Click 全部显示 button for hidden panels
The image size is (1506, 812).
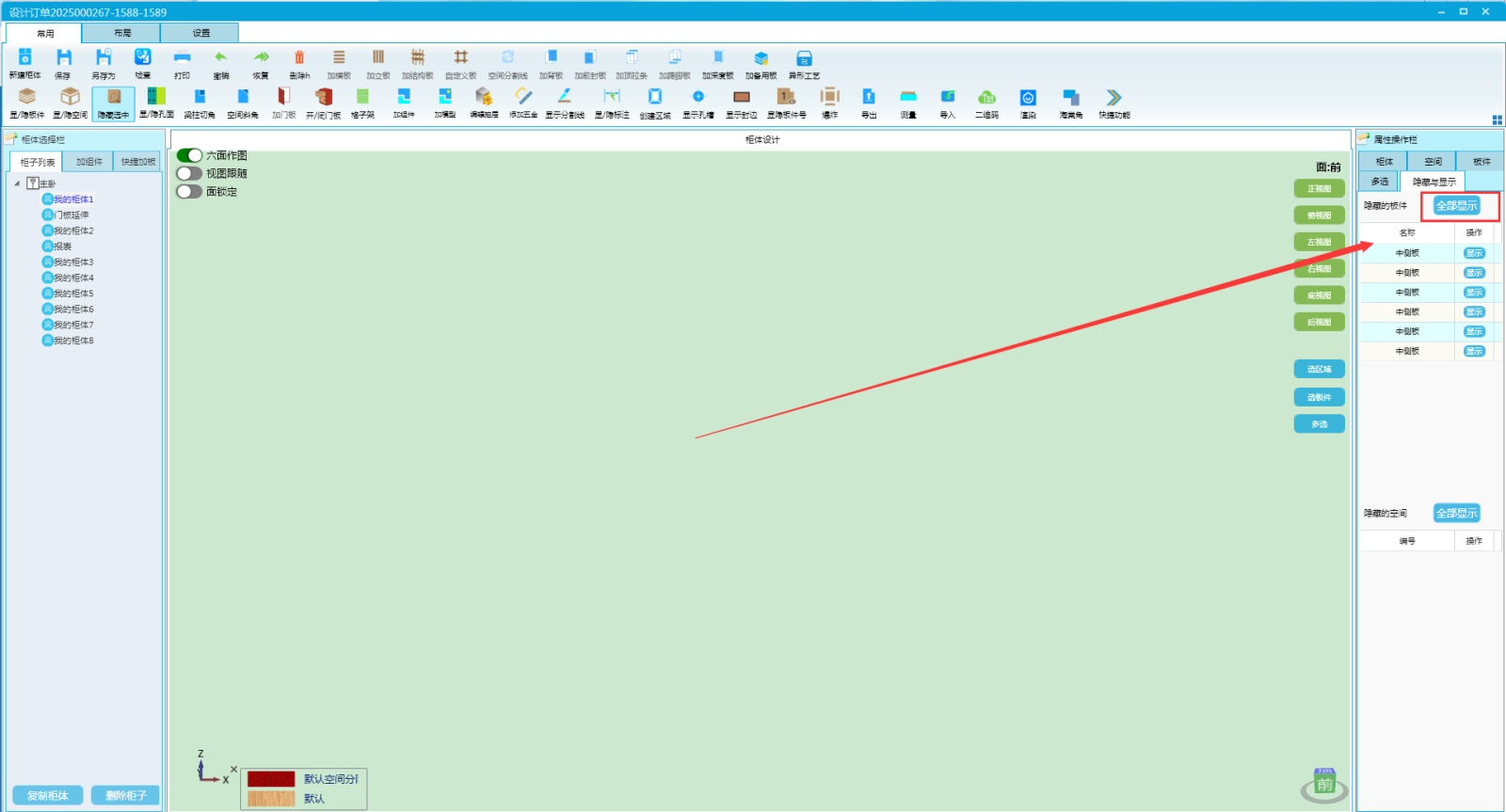[1456, 205]
